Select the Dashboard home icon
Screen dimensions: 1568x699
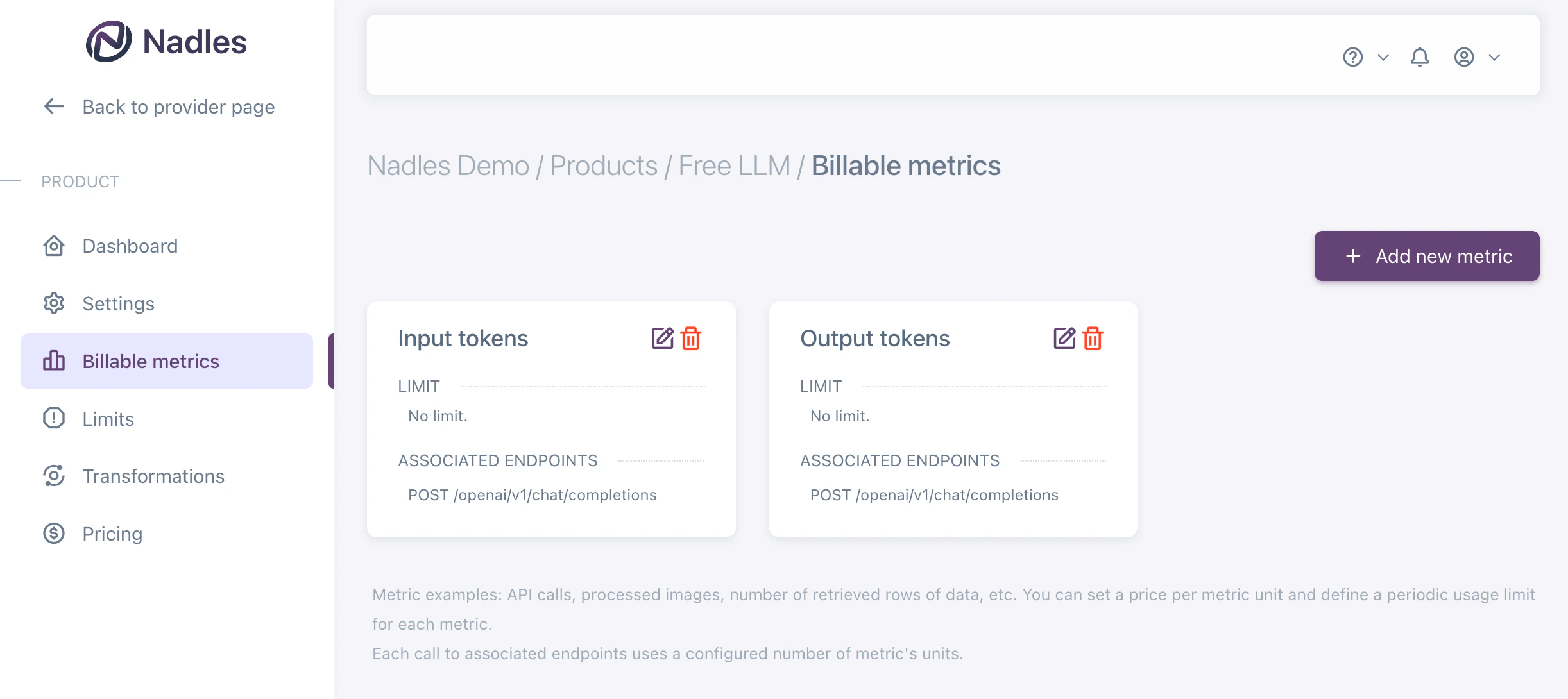click(53, 246)
